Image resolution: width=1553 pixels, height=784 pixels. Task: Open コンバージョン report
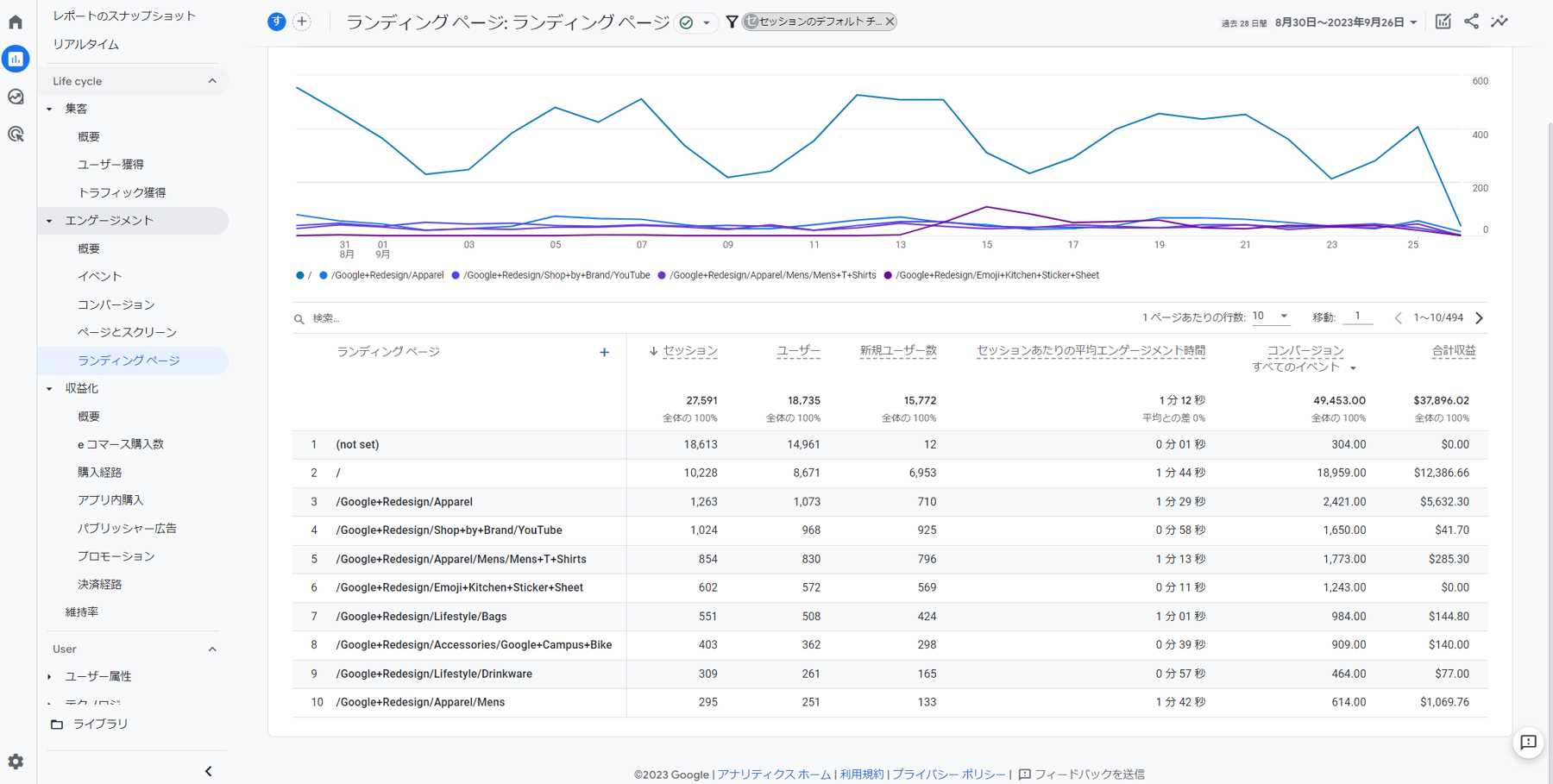tap(116, 304)
